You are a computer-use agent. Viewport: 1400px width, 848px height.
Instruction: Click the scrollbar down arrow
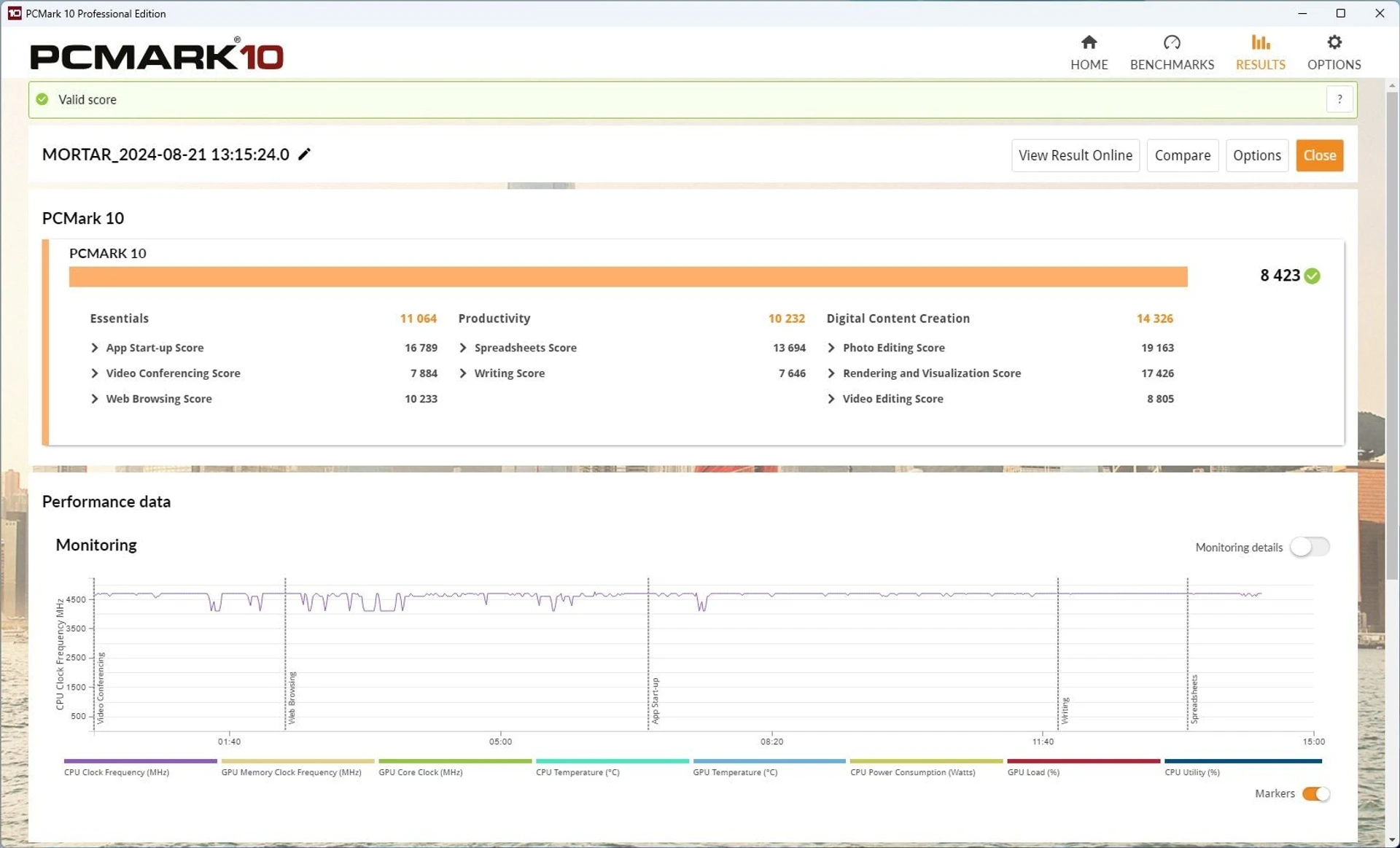pos(1391,841)
